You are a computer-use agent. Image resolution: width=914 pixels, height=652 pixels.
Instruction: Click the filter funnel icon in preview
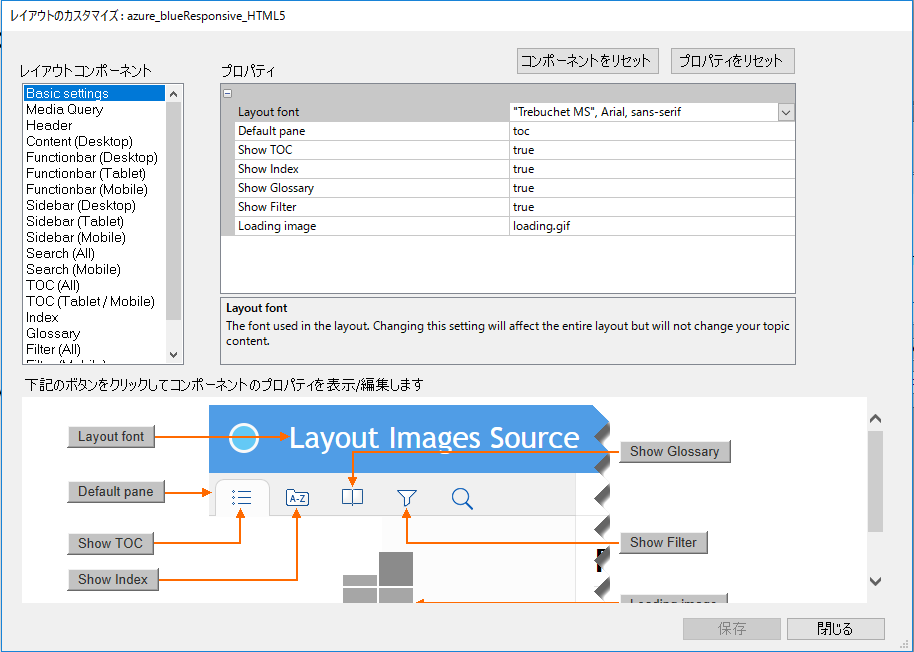click(406, 498)
